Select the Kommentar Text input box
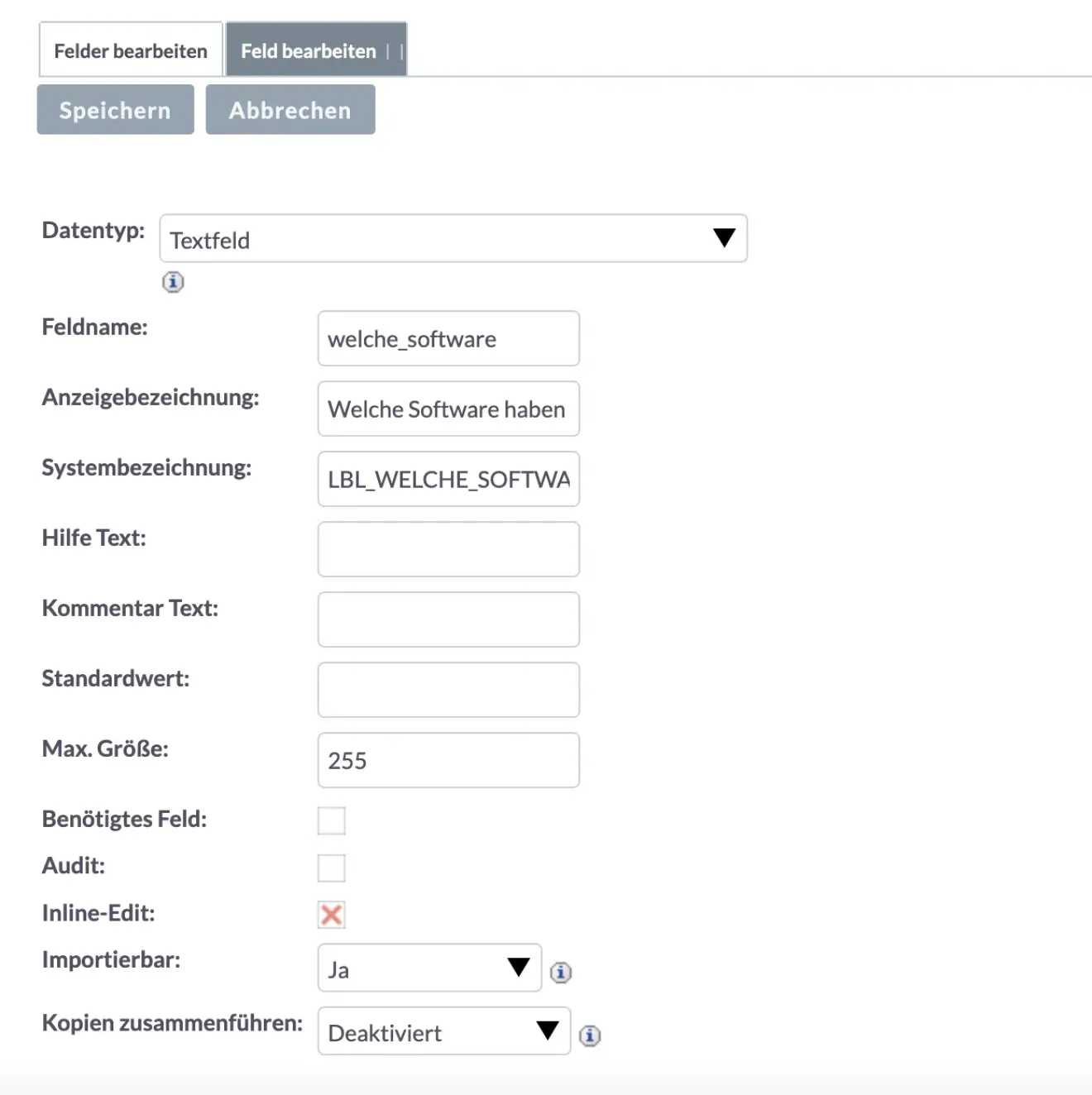 [448, 619]
